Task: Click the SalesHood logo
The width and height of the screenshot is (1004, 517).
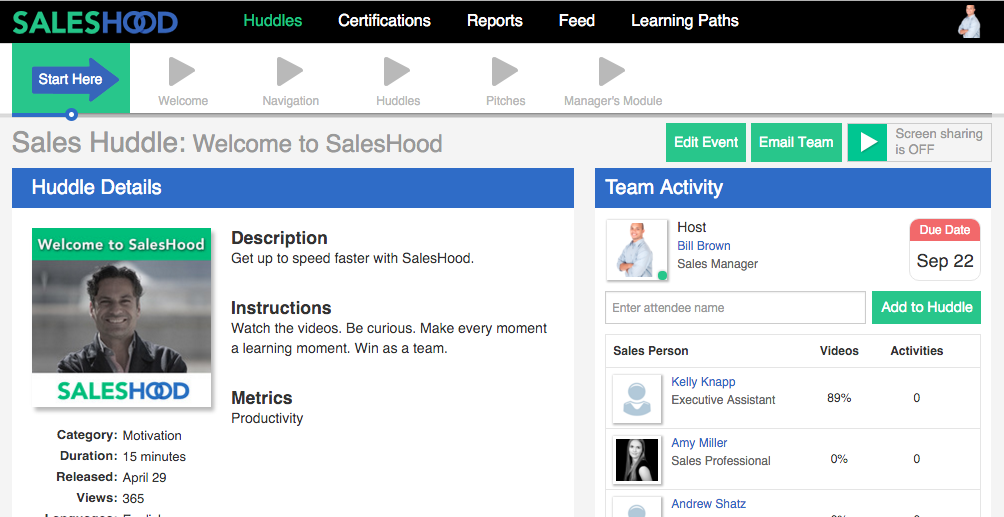Action: (x=95, y=22)
